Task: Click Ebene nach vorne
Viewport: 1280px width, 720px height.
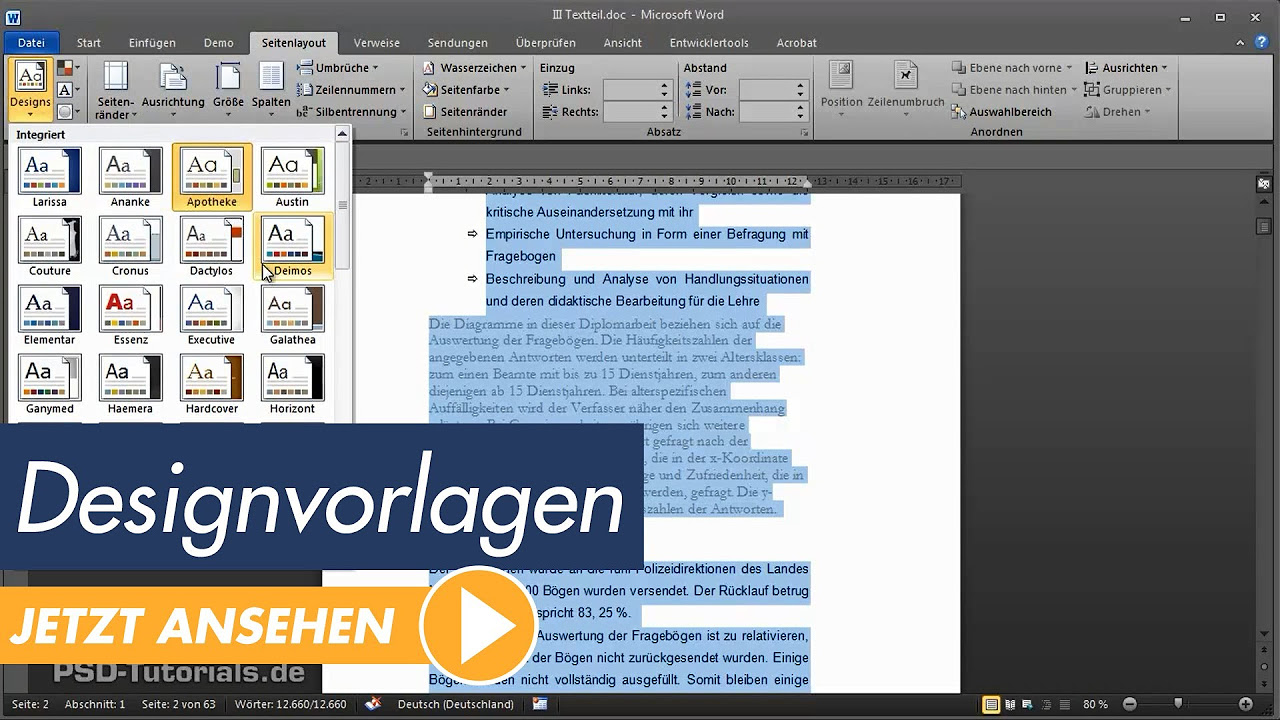Action: click(x=1011, y=68)
